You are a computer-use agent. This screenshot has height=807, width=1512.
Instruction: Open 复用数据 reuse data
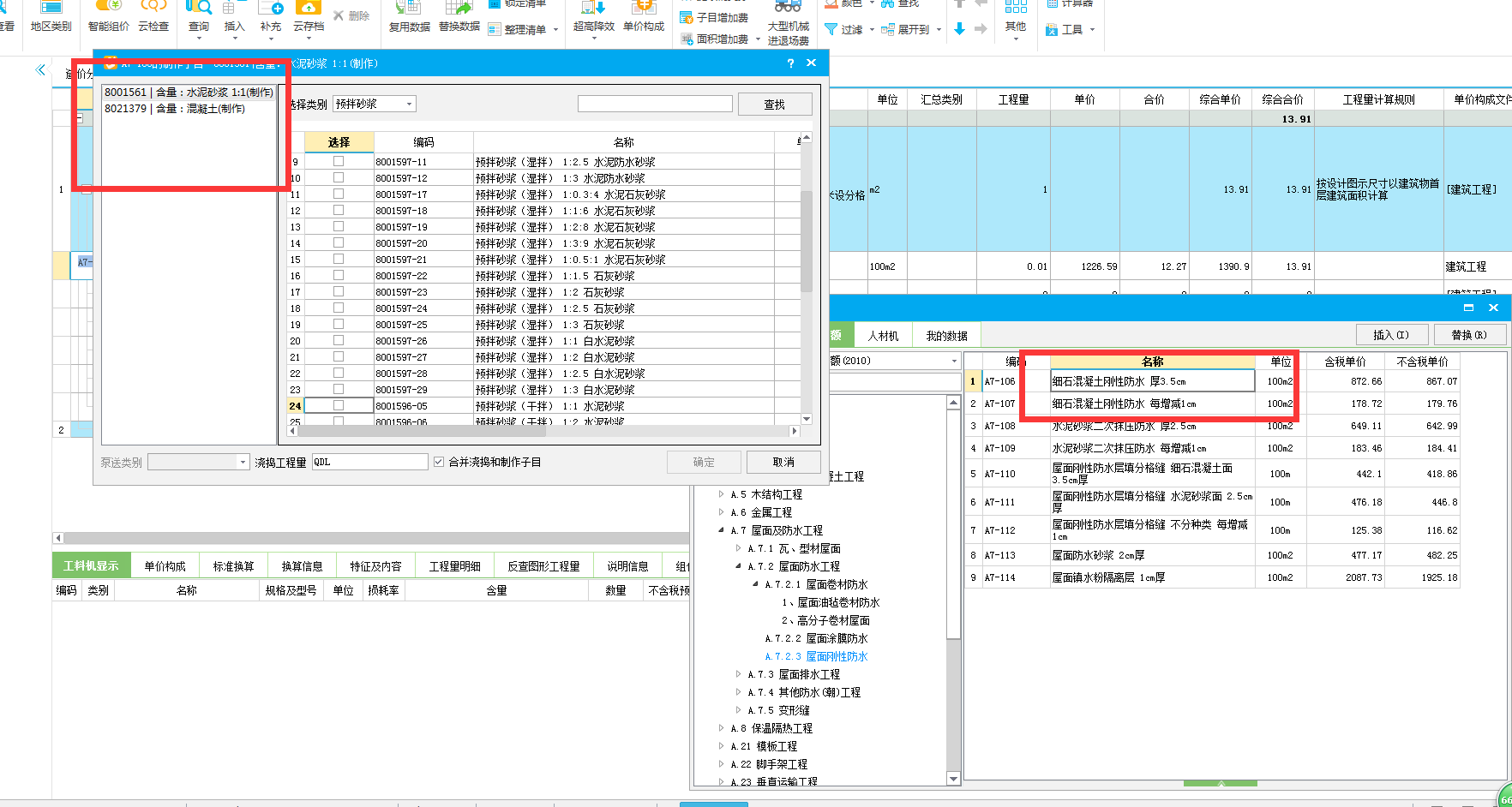click(x=409, y=19)
